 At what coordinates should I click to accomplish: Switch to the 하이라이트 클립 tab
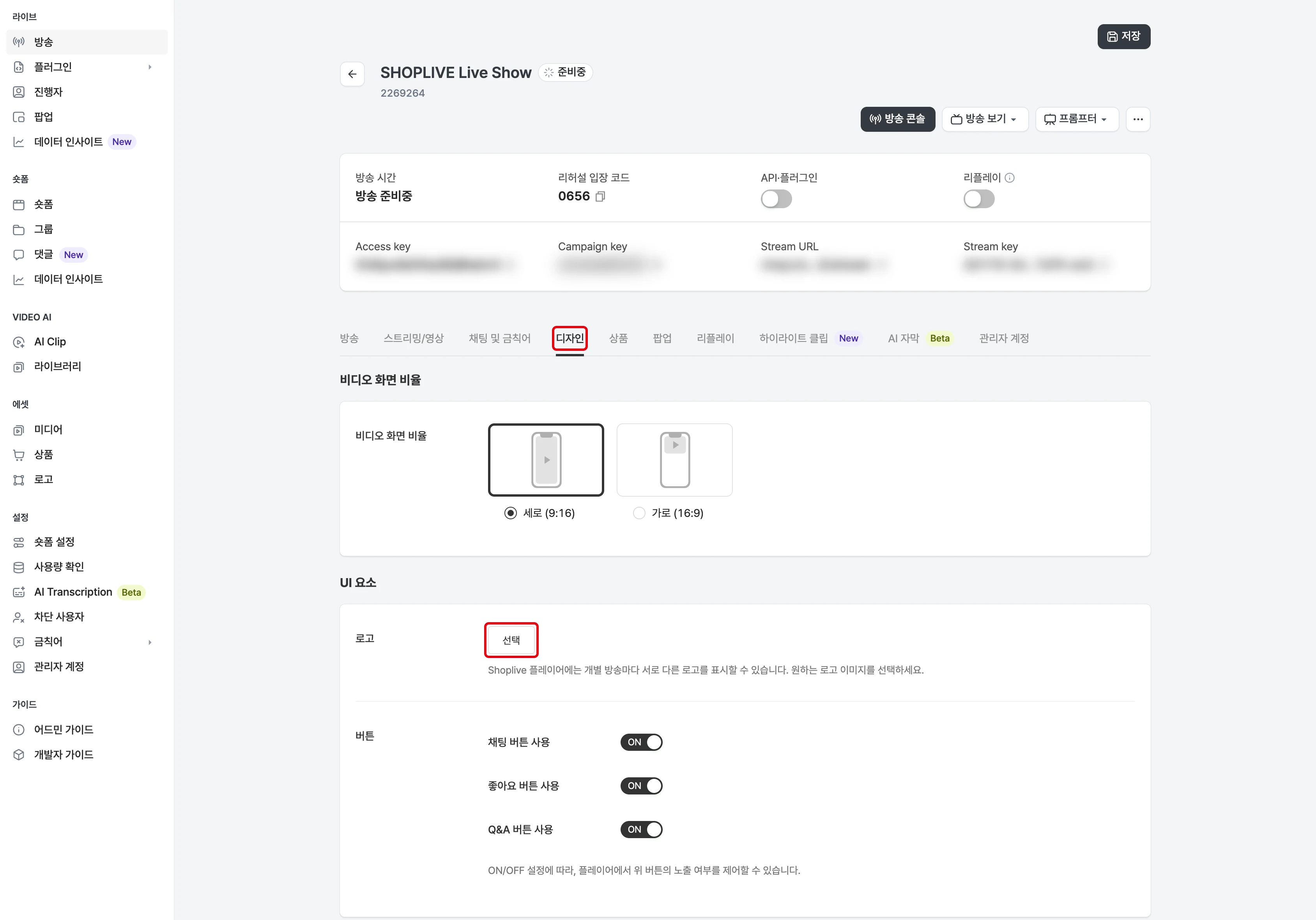pyautogui.click(x=810, y=338)
